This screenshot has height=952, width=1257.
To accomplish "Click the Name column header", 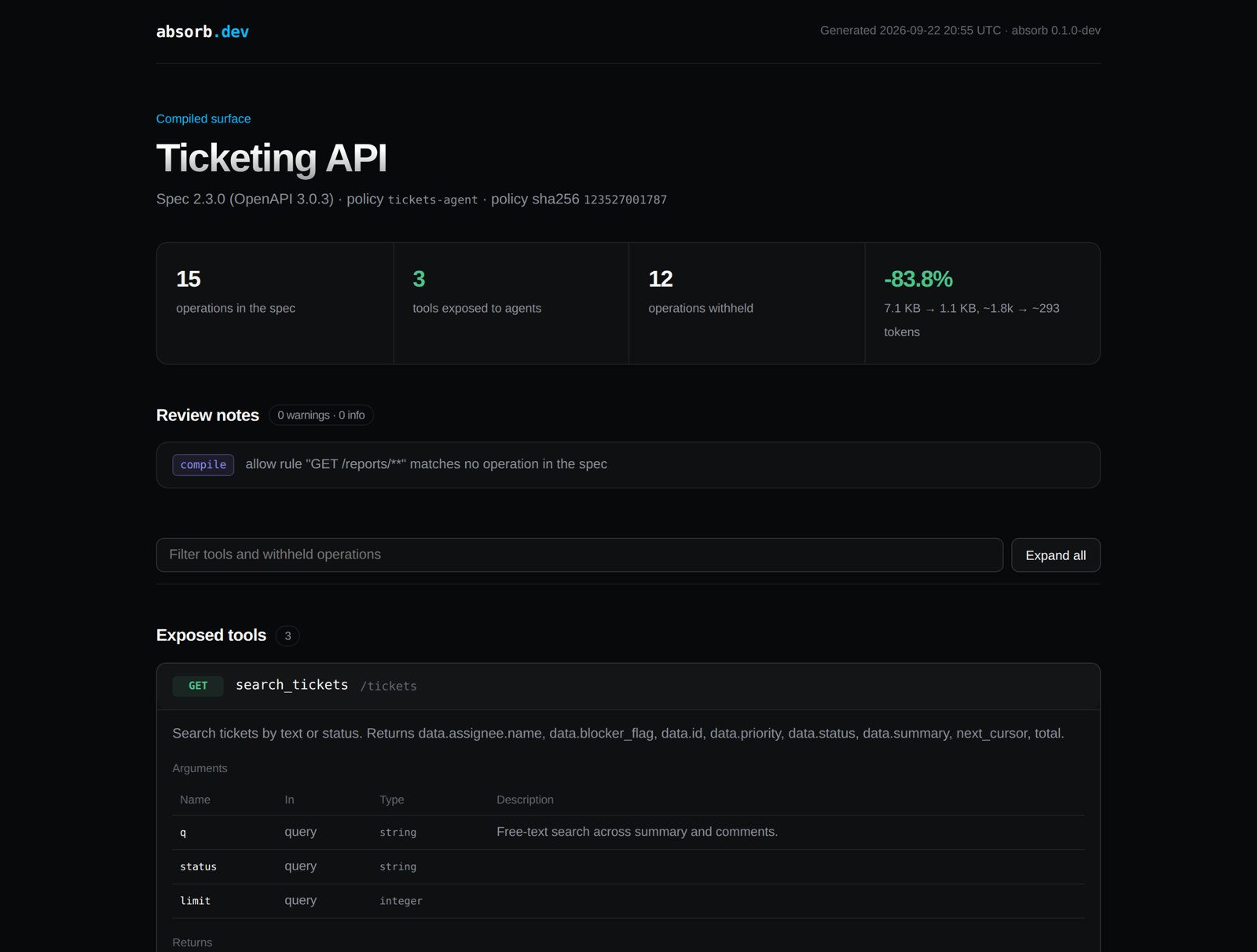I will pos(195,800).
